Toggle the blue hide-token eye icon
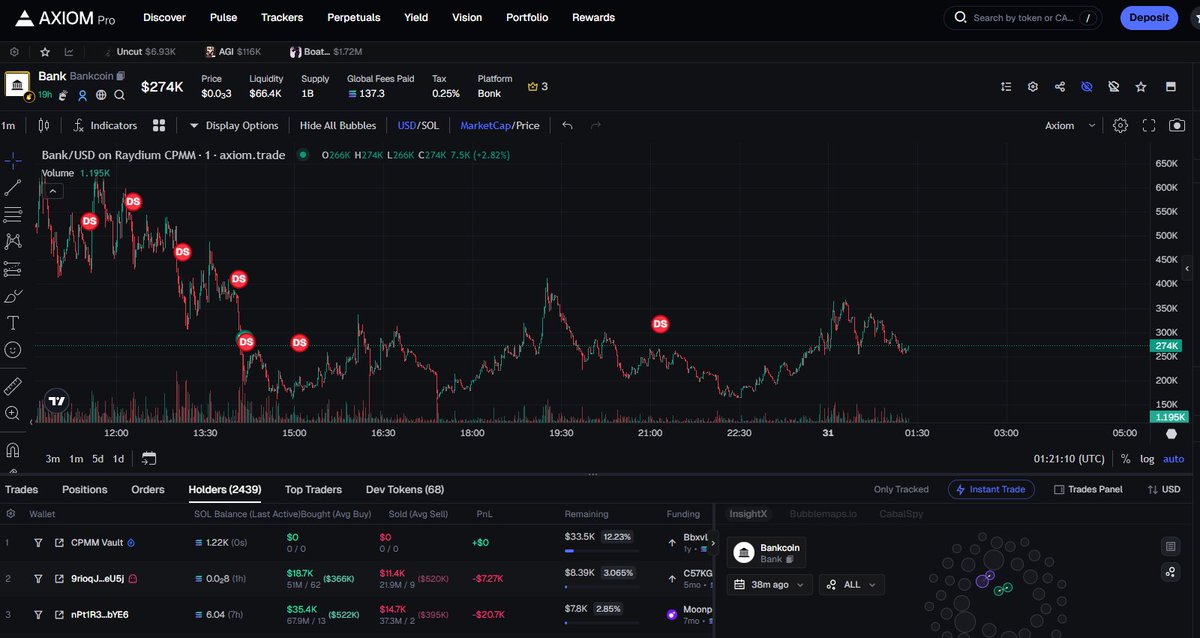Screen dimensions: 1200x638 (x=1087, y=87)
